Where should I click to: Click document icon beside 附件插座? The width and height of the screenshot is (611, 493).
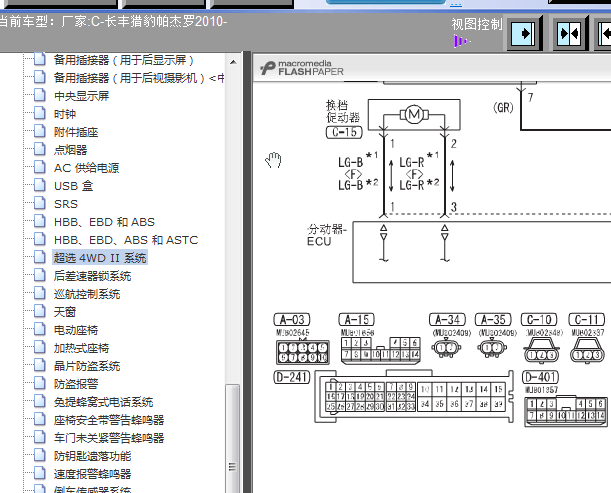[x=40, y=131]
